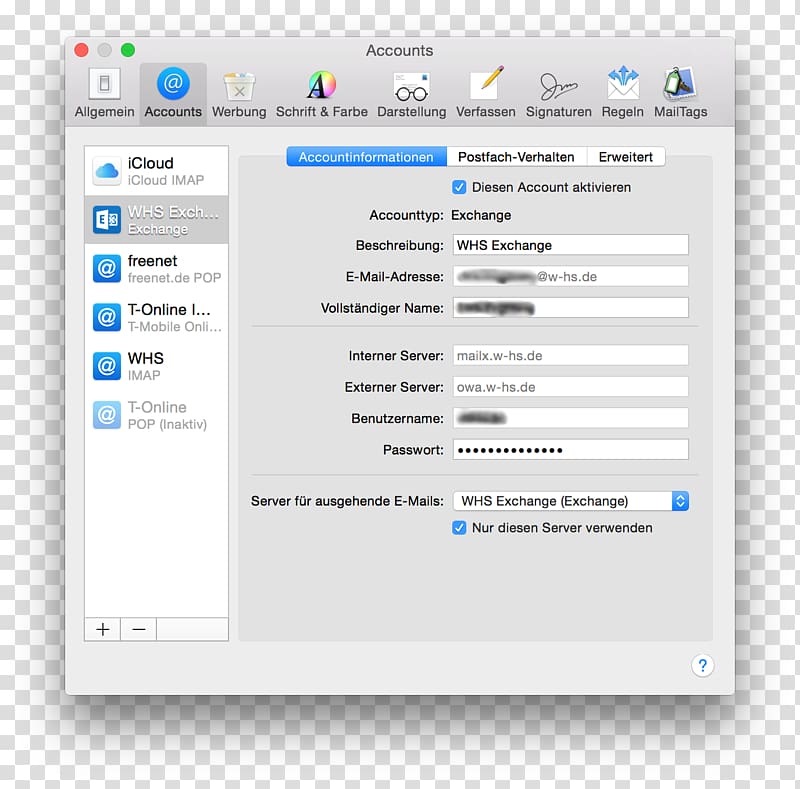
Task: Zoom the window with the green button
Action: coord(128,50)
